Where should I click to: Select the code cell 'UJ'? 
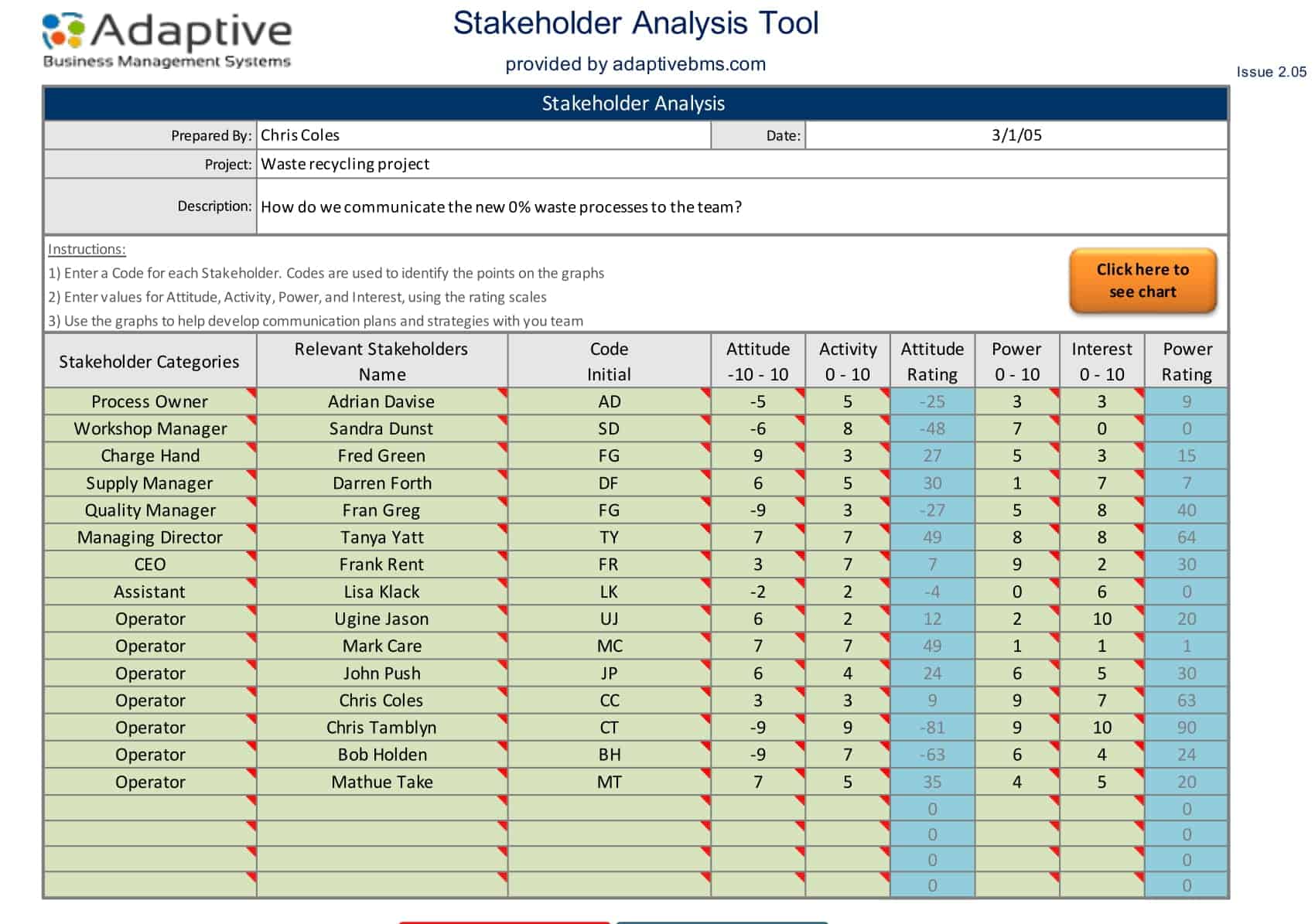[609, 619]
